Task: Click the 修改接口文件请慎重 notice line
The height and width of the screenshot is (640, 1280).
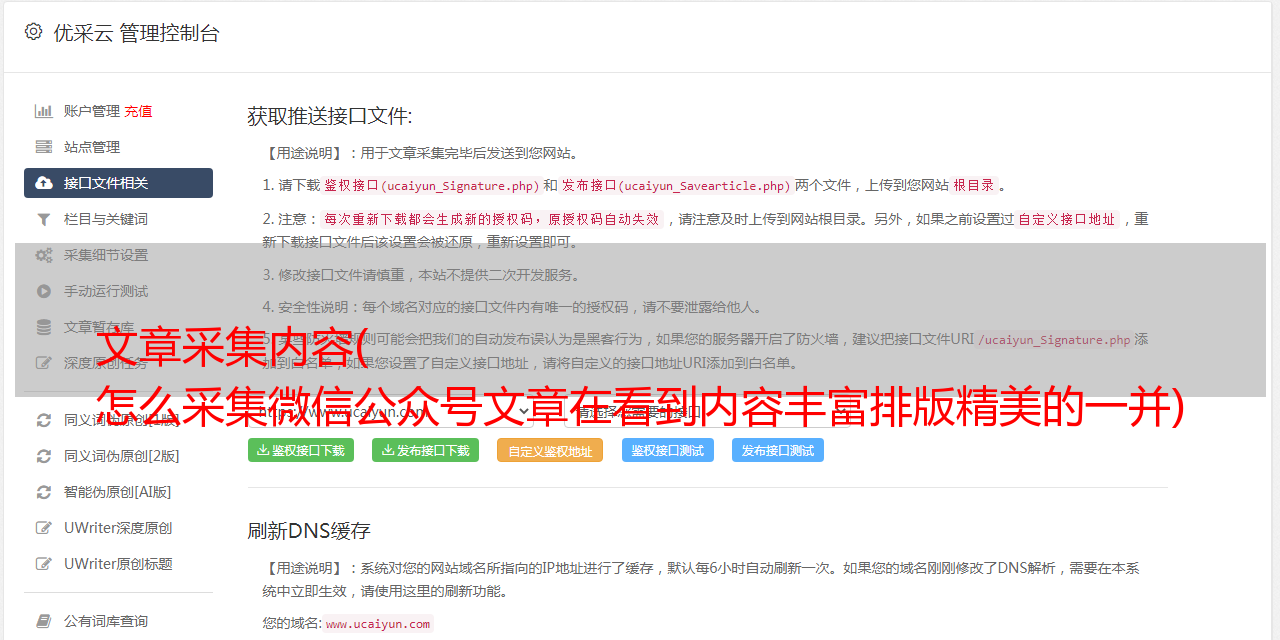Action: click(x=421, y=275)
